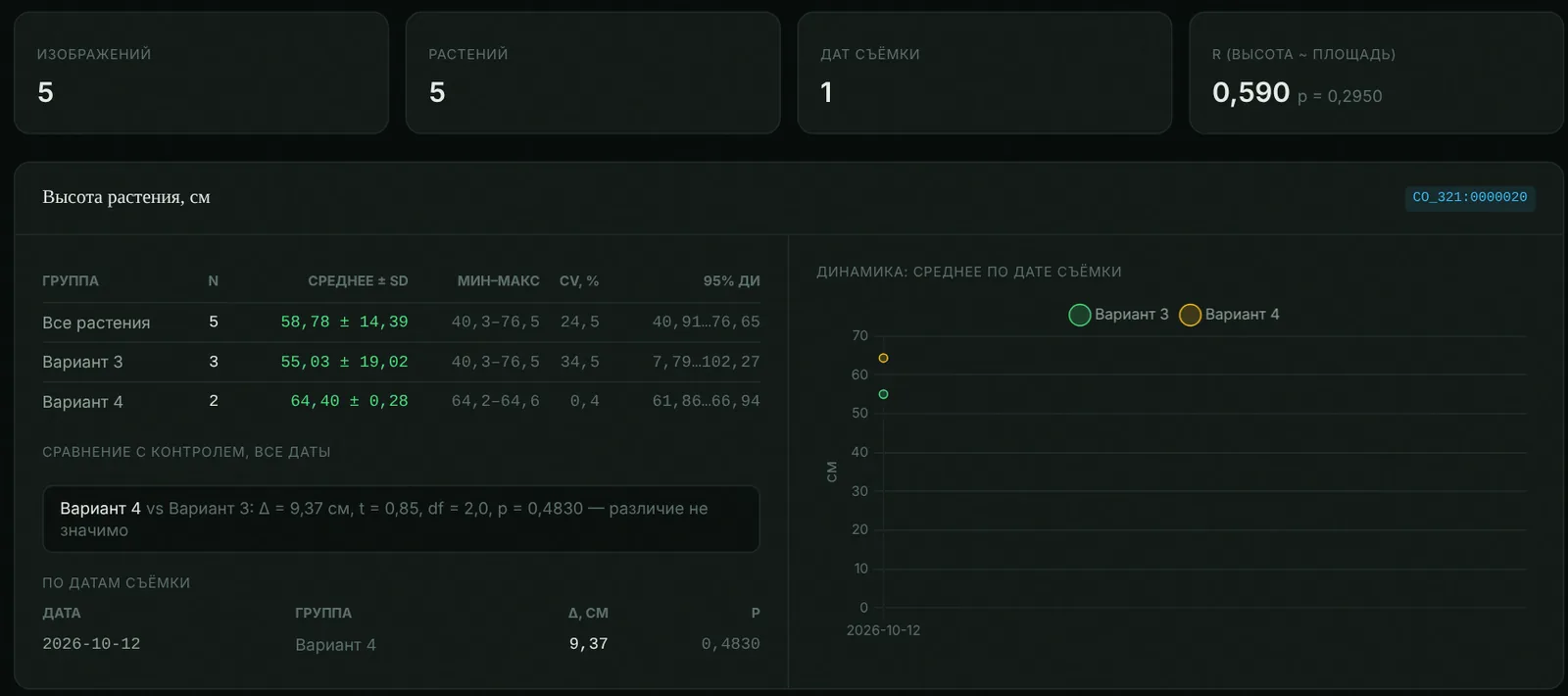Open the CO_321:0000020 ontology tag
Screen dimensions: 1568x696
pyautogui.click(x=1469, y=197)
